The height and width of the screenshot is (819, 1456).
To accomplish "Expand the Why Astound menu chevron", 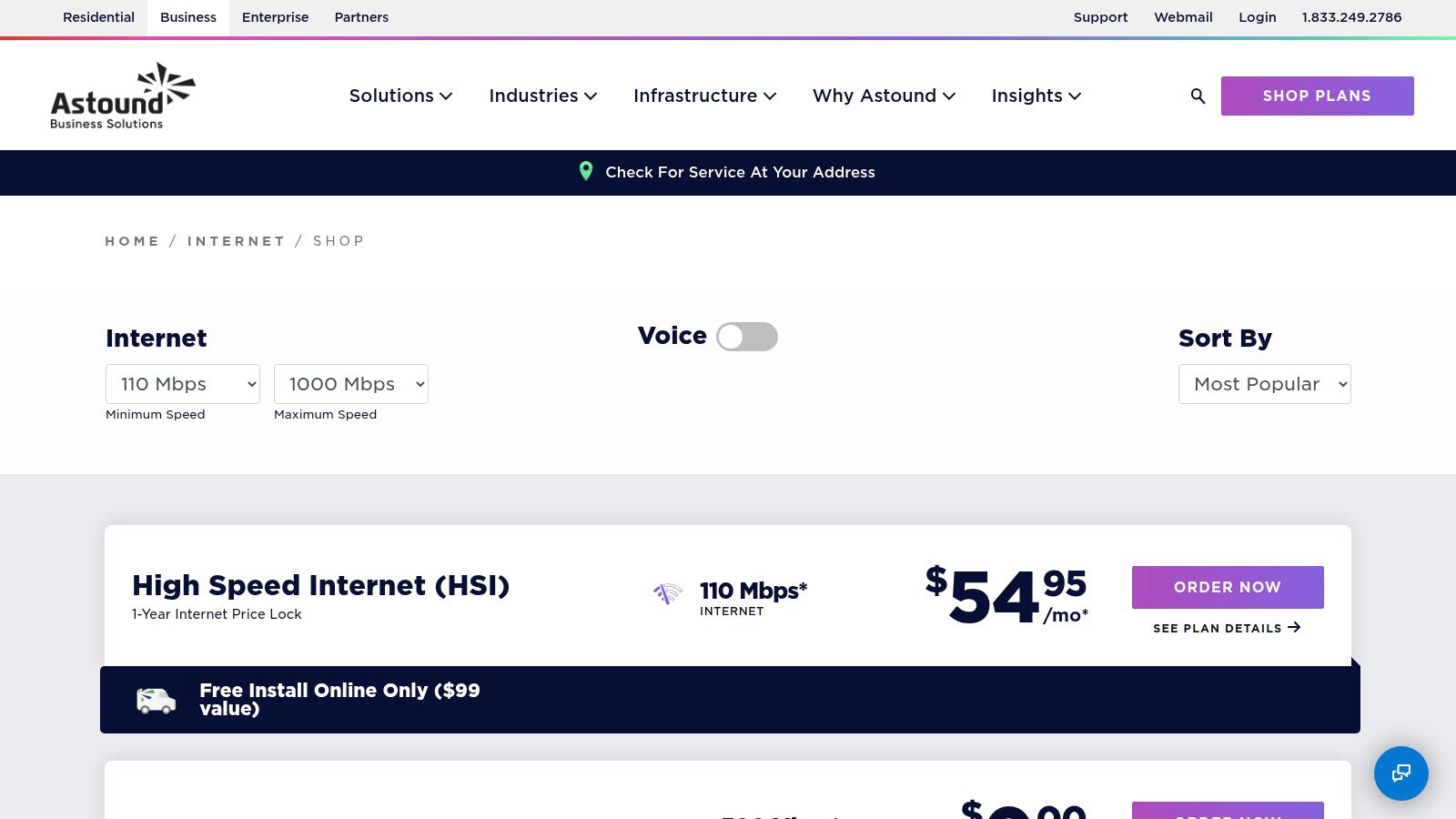I will pos(949,96).
